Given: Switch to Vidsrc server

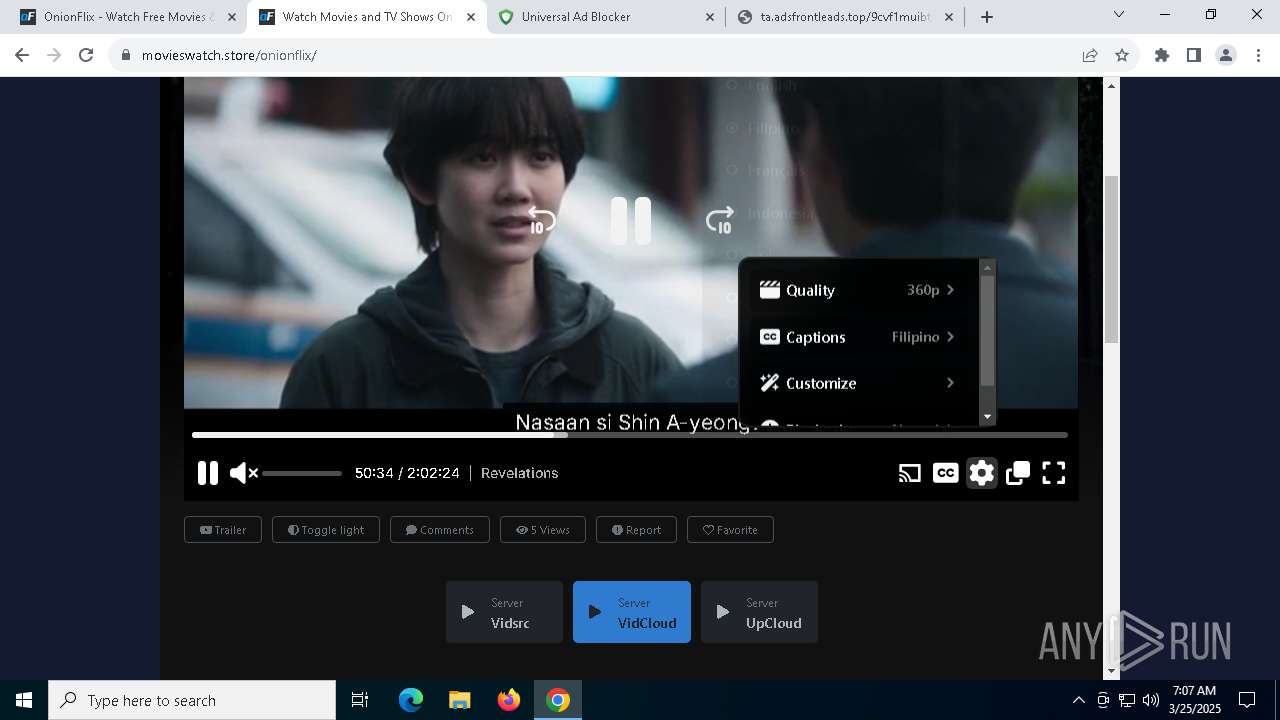Looking at the screenshot, I should [x=504, y=612].
